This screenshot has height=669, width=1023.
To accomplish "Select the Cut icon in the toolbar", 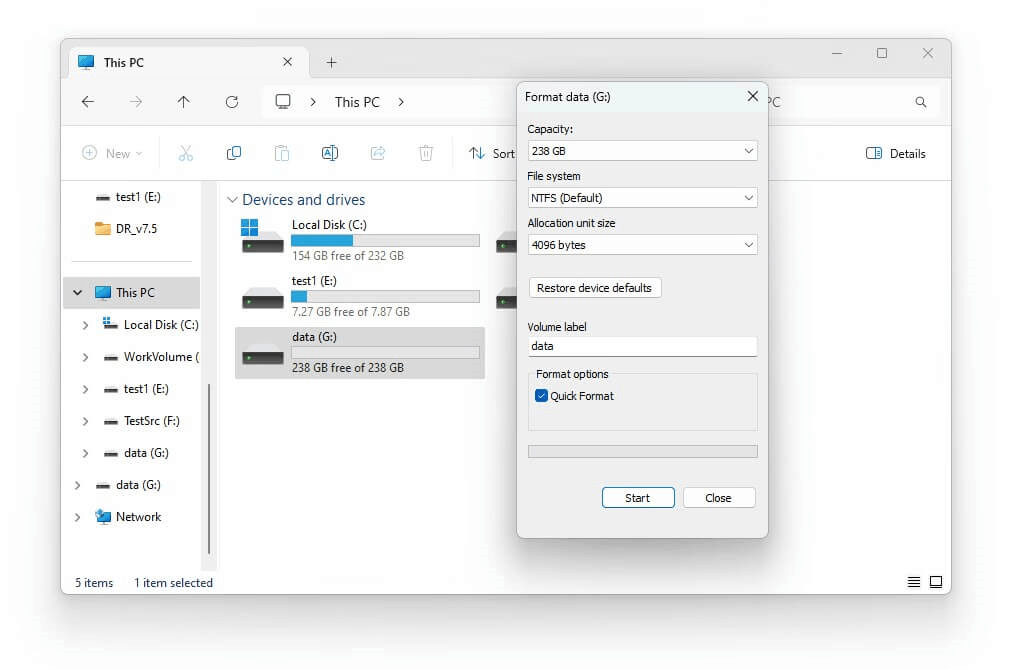I will pos(186,152).
